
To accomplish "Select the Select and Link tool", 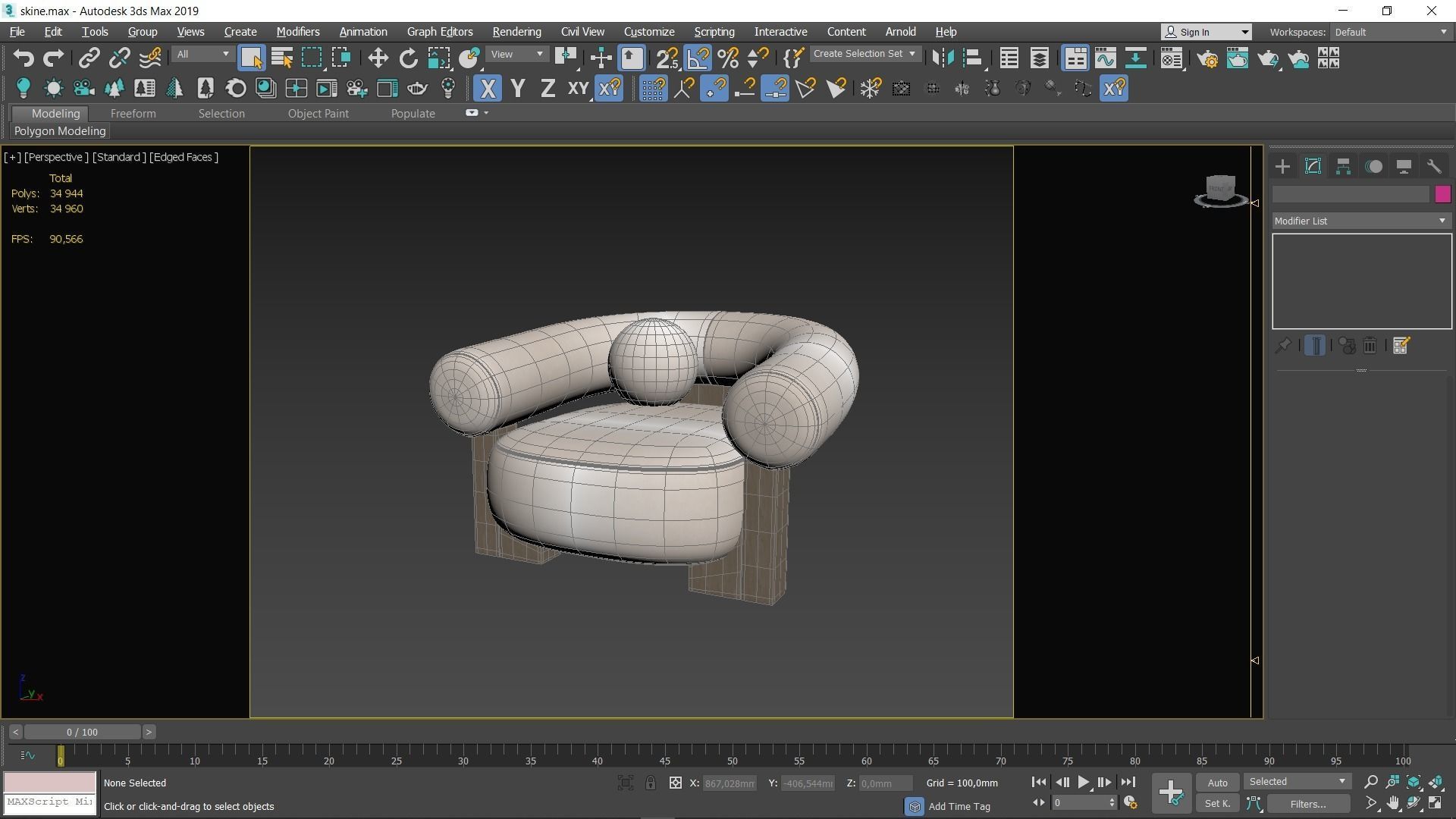I will click(x=89, y=58).
